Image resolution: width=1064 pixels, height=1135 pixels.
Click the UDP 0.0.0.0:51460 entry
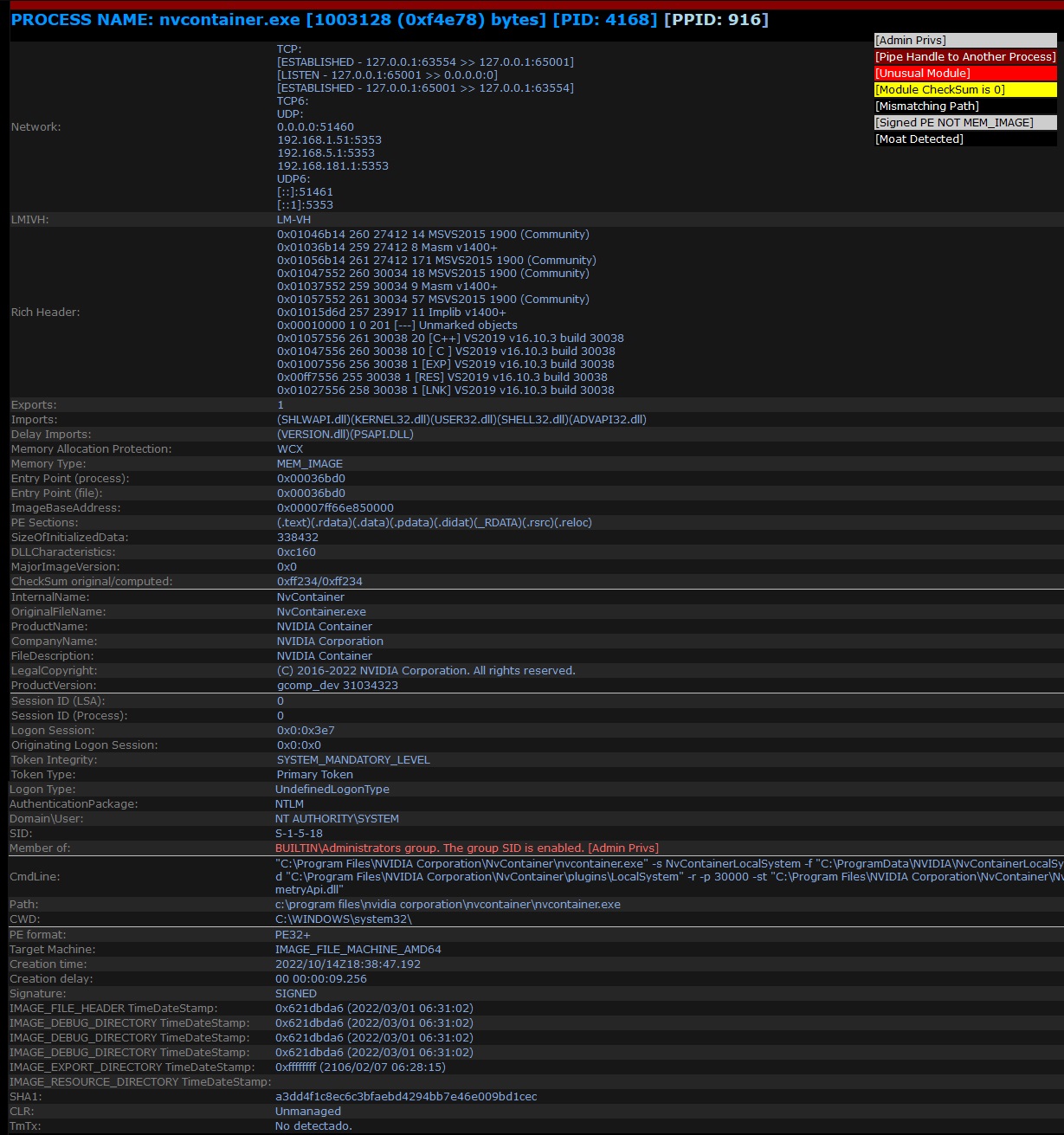click(315, 127)
